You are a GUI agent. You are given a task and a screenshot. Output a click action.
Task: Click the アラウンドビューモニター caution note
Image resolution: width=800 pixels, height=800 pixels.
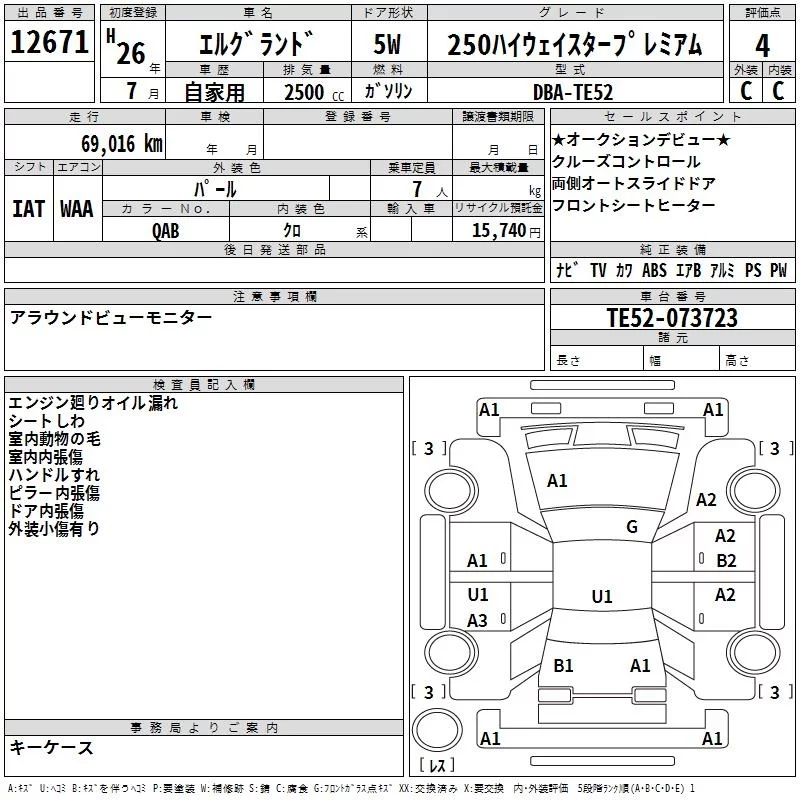coord(111,317)
